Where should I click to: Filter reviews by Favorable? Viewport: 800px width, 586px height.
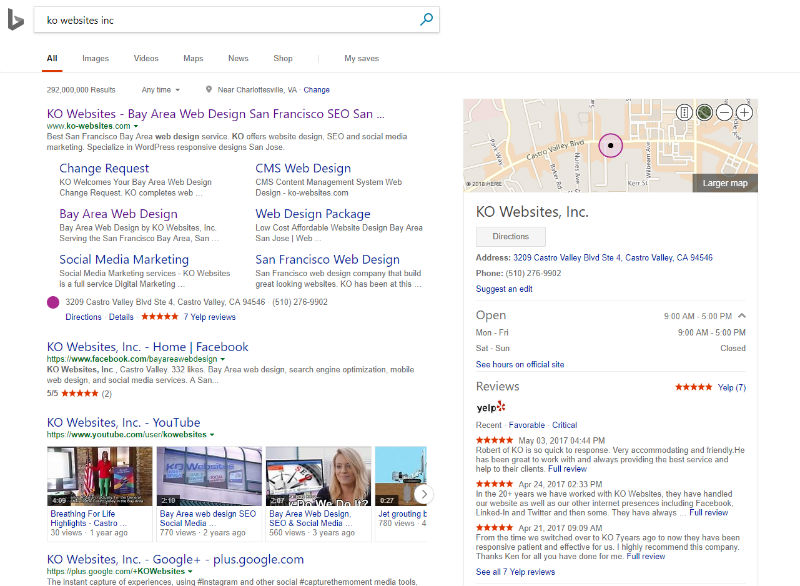click(527, 425)
